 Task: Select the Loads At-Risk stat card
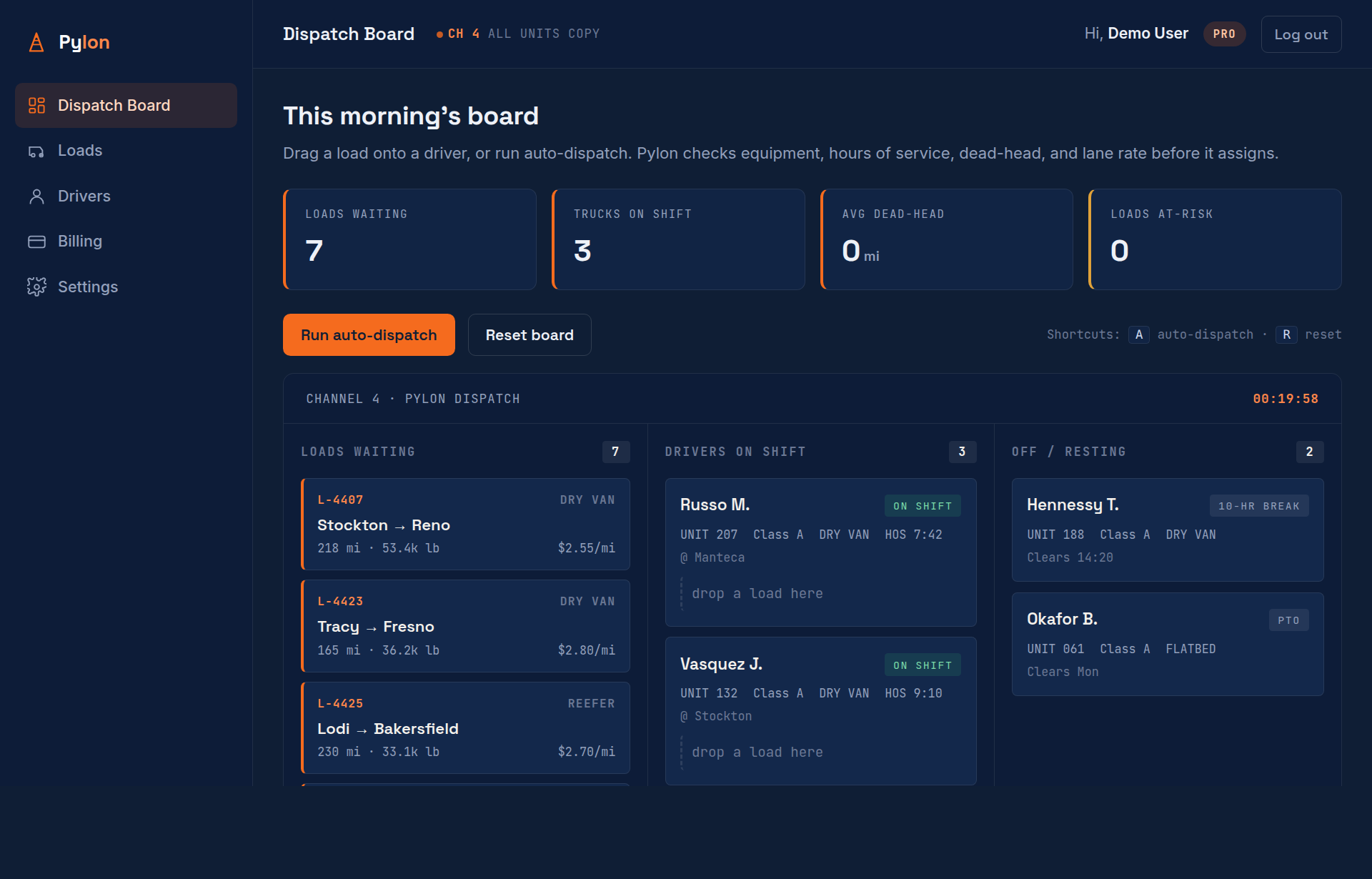click(1215, 239)
